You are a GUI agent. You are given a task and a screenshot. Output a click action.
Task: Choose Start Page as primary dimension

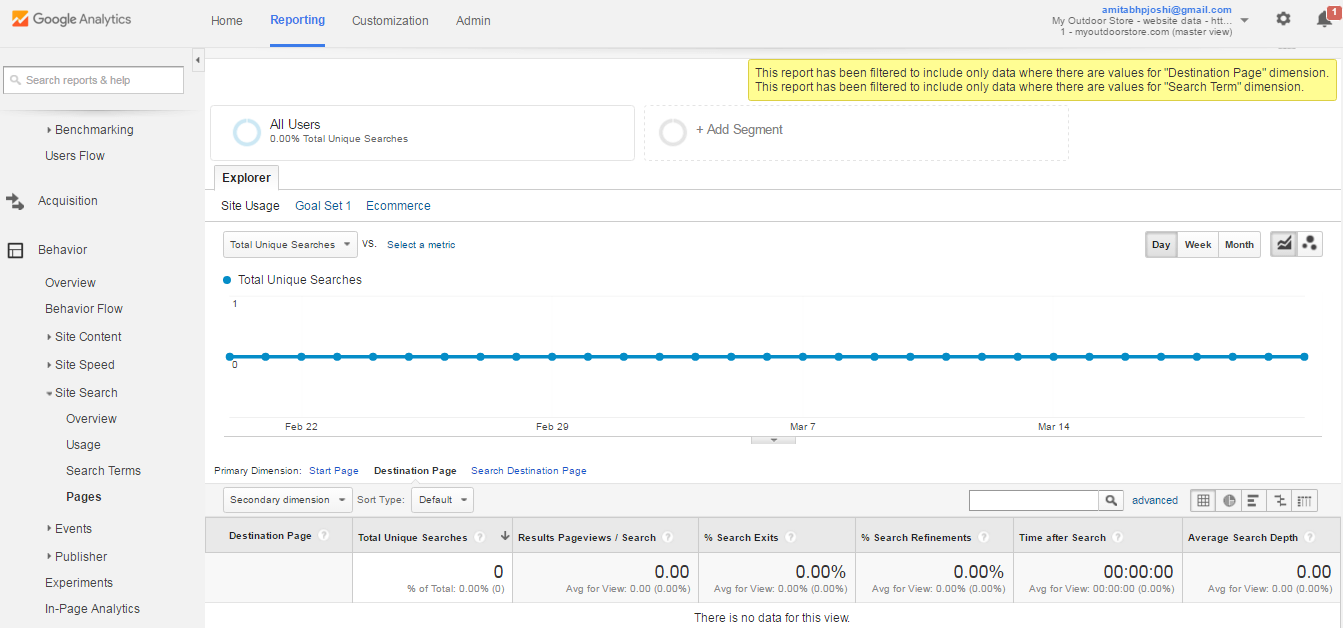333,471
